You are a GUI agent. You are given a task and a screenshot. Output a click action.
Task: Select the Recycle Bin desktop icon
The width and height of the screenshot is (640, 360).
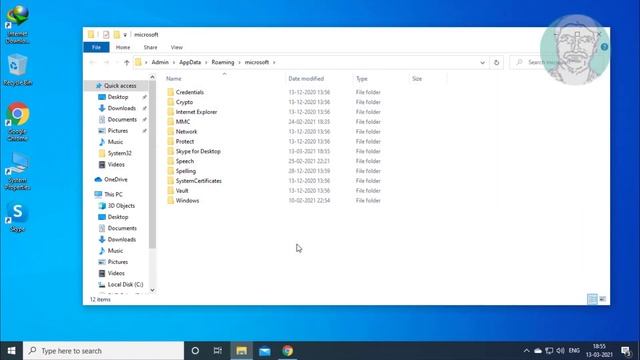[18, 70]
